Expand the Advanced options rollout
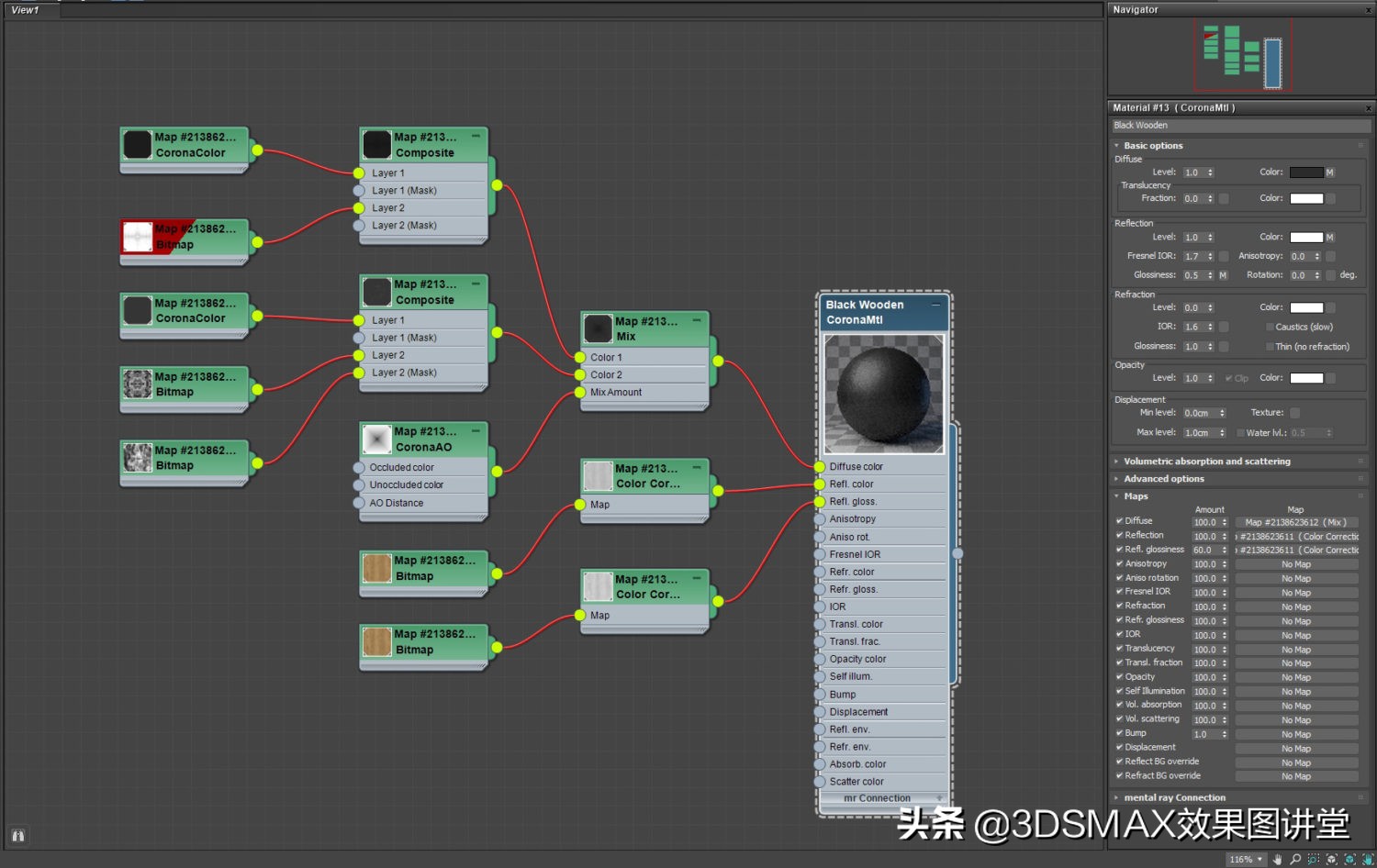Screen dimensions: 1377x868 (x=1164, y=479)
